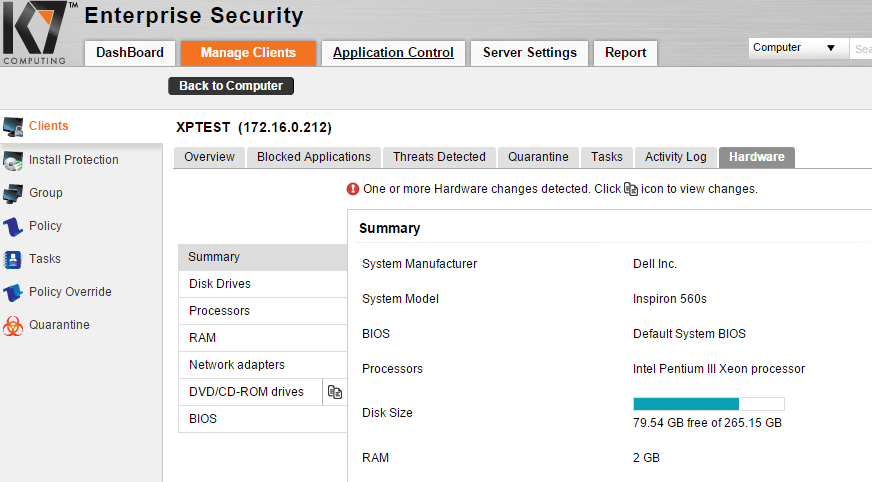Open the Activity Log tab

[675, 157]
